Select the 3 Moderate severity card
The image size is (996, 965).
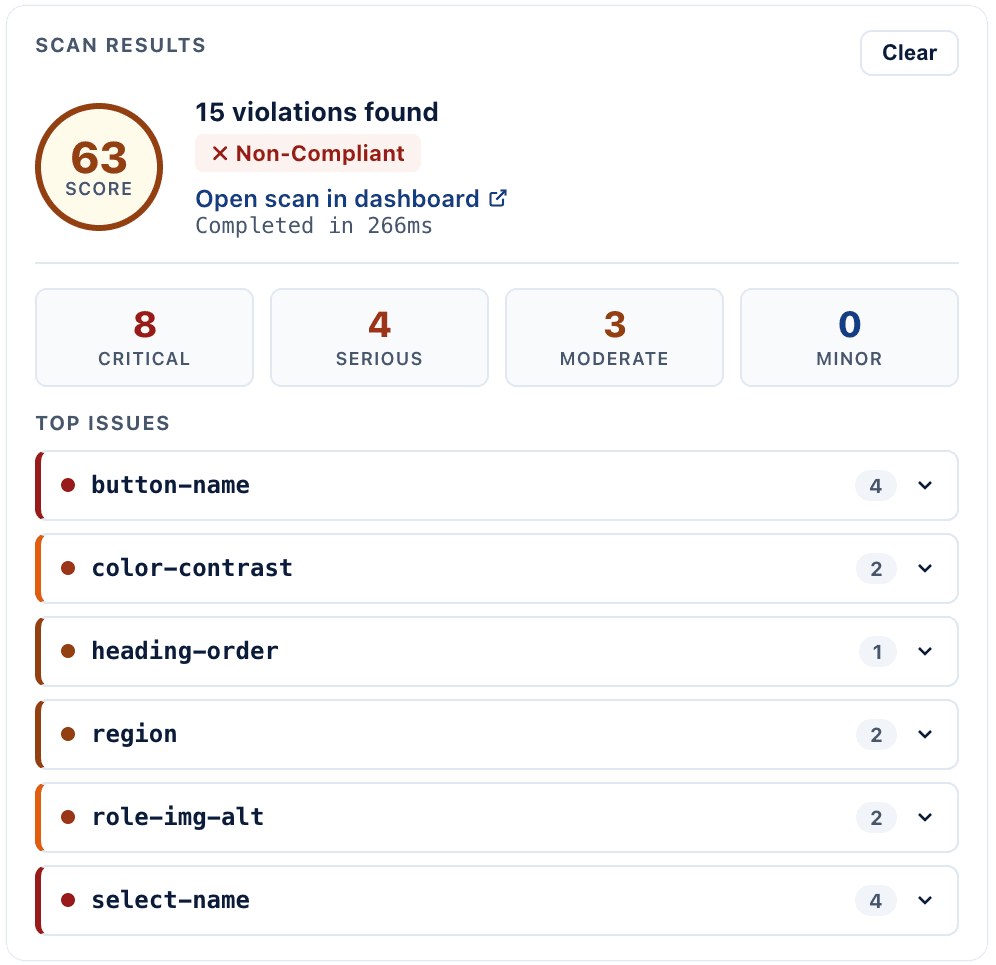point(614,337)
